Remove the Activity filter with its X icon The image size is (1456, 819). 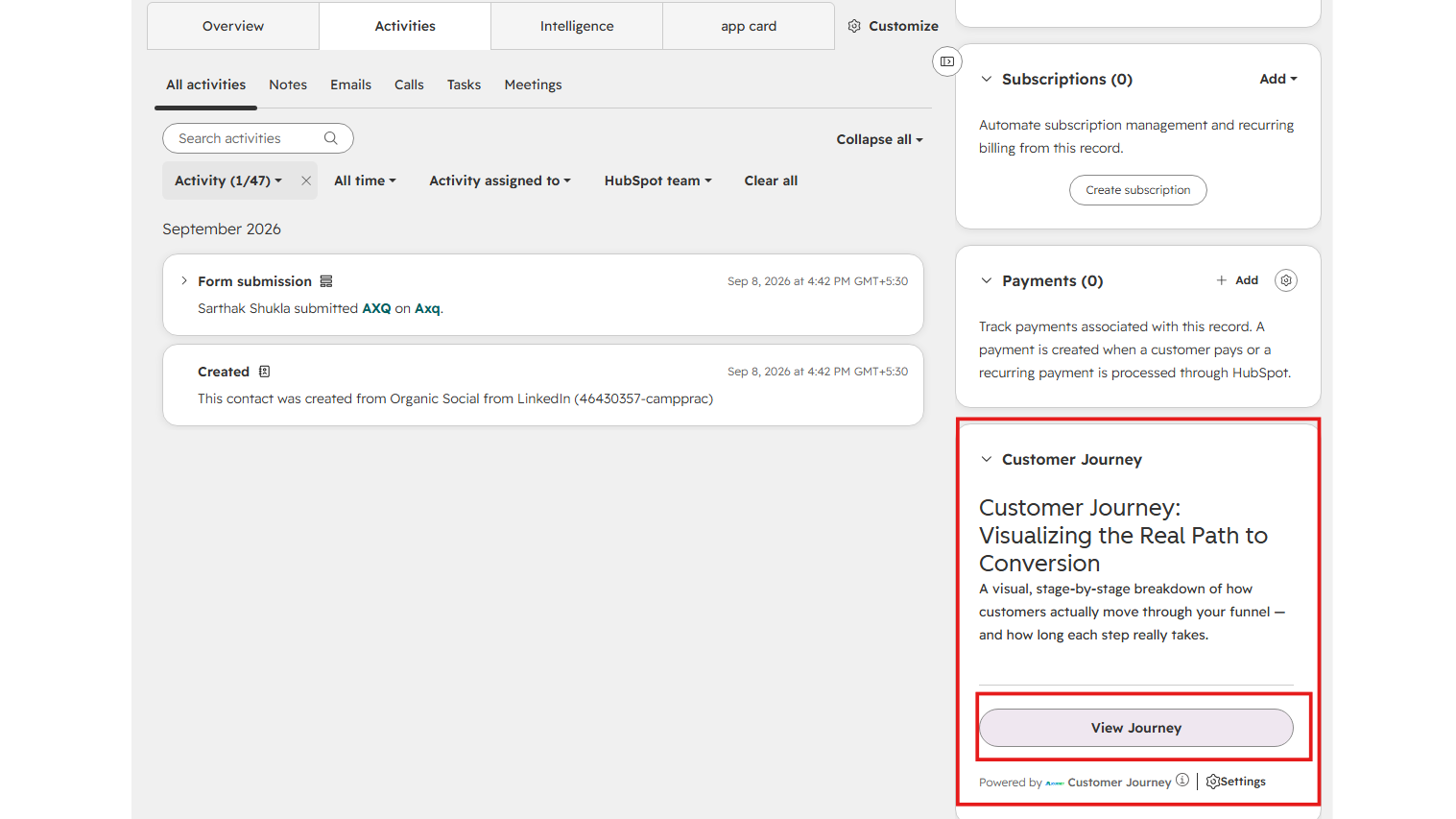point(306,181)
